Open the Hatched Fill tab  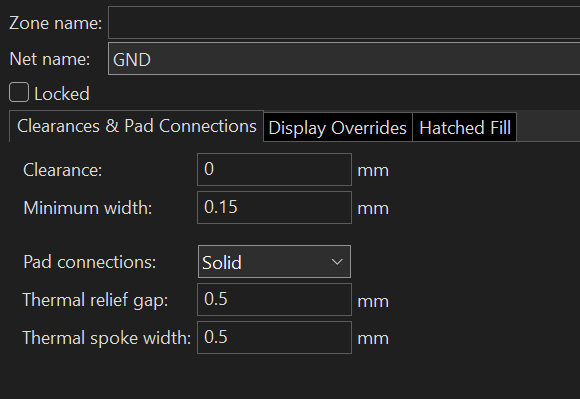(x=465, y=128)
